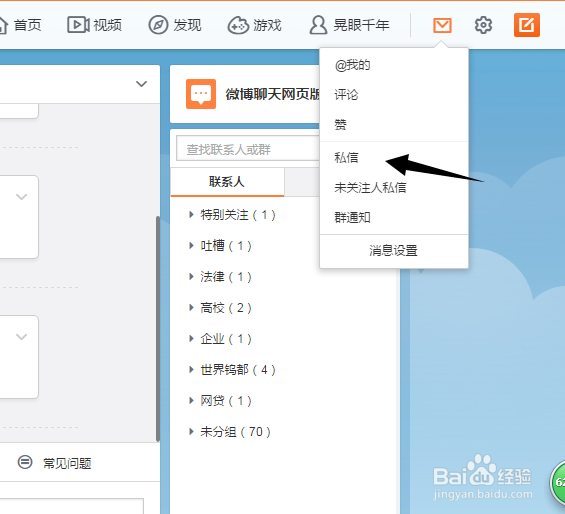Click the game controller icon
The width and height of the screenshot is (565, 514).
[x=238, y=25]
